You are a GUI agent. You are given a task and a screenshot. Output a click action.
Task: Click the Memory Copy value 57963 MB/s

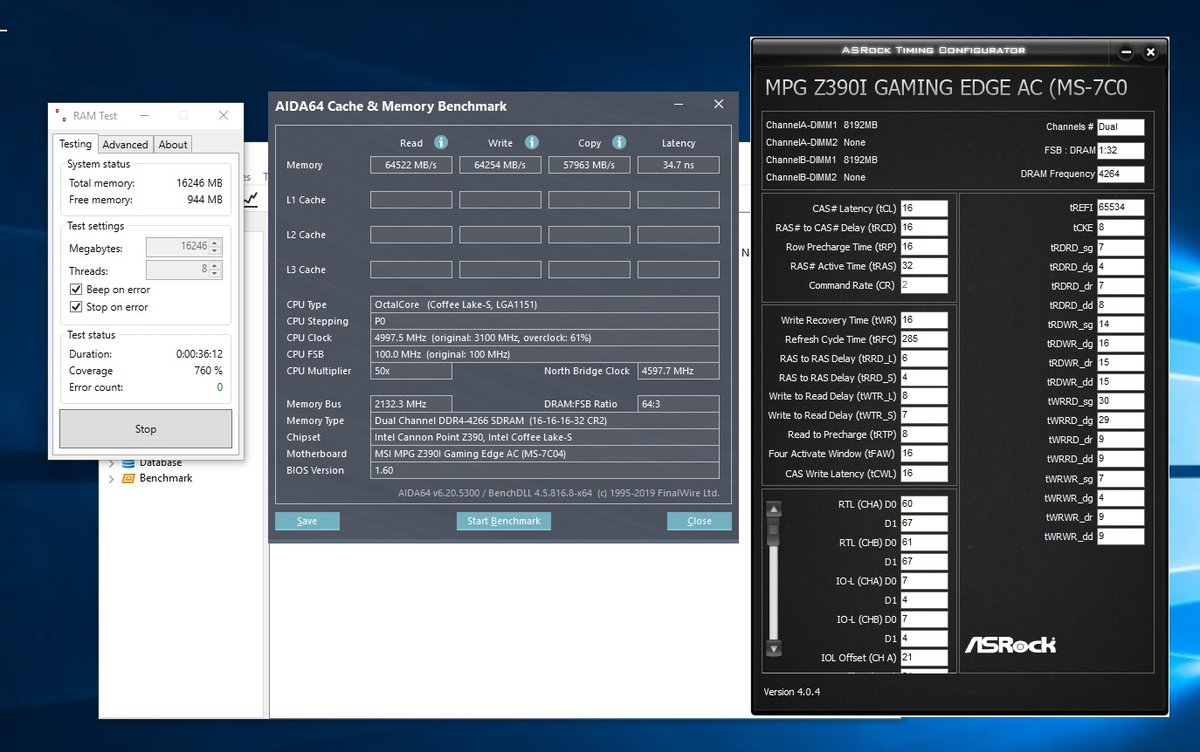589,164
